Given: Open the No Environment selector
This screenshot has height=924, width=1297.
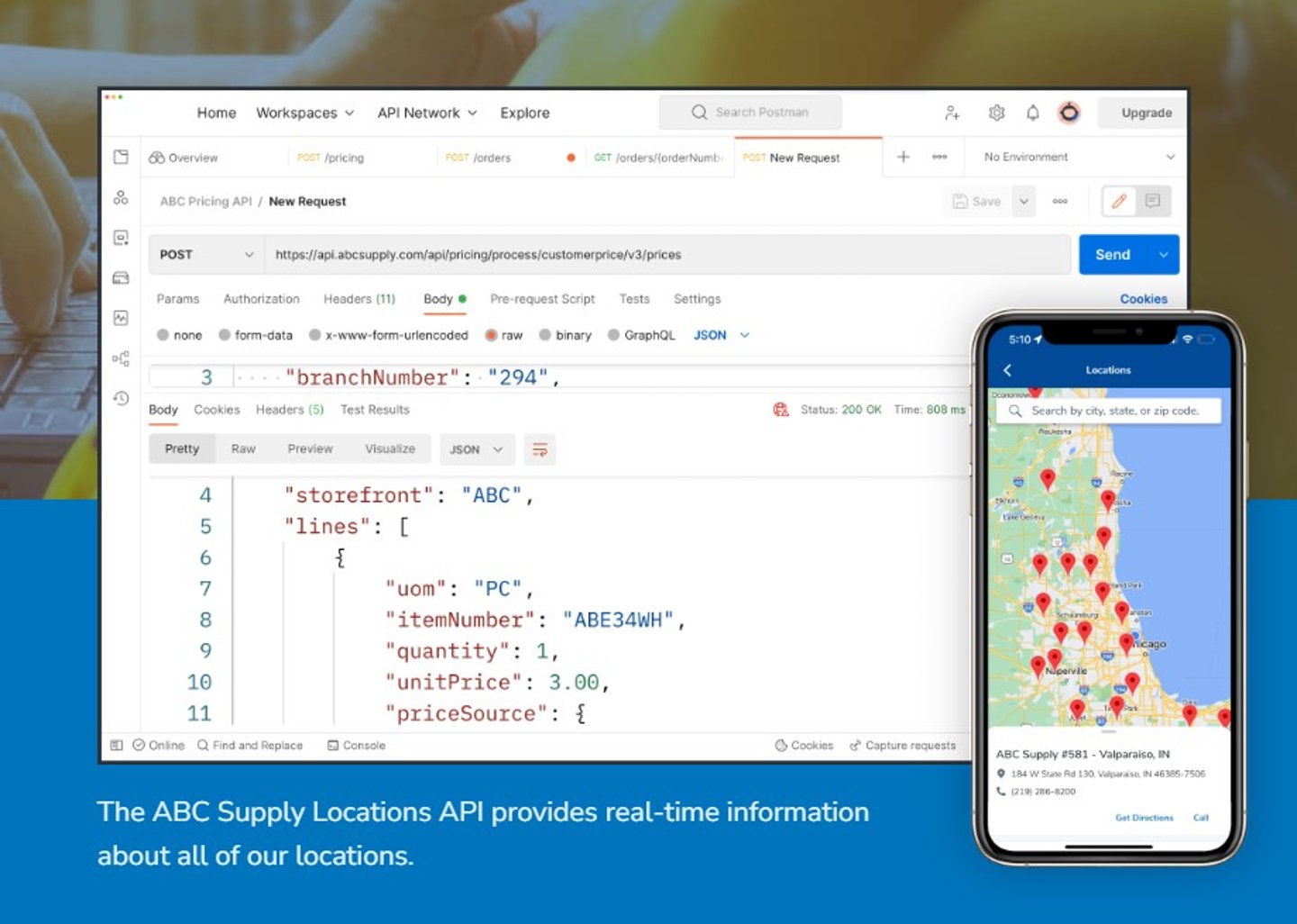Looking at the screenshot, I should point(1079,157).
